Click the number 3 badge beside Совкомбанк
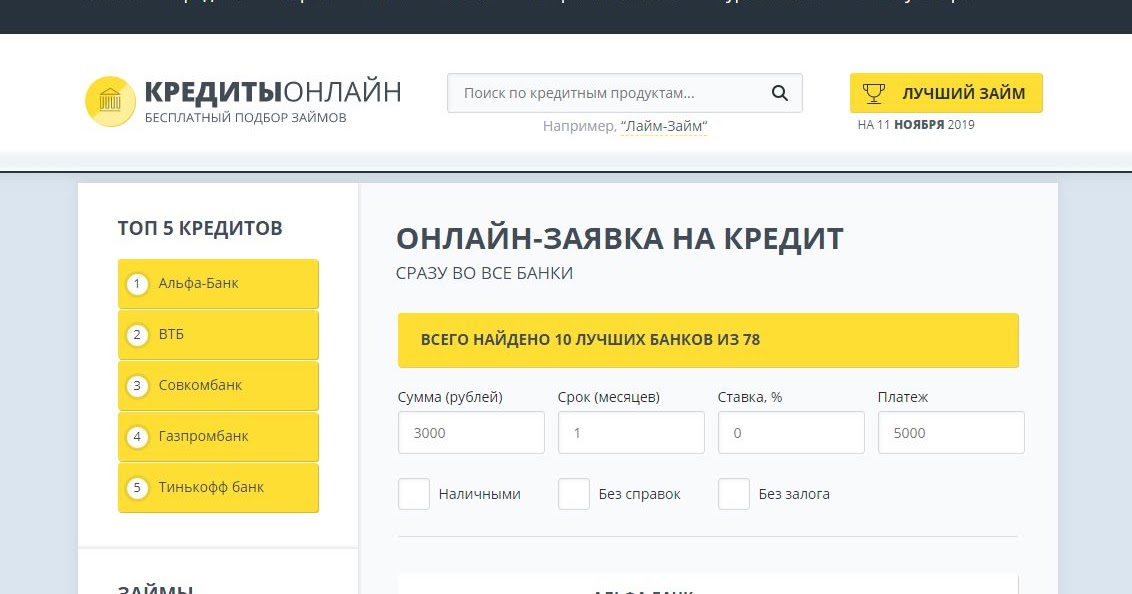Image resolution: width=1132 pixels, height=594 pixels. 137,385
